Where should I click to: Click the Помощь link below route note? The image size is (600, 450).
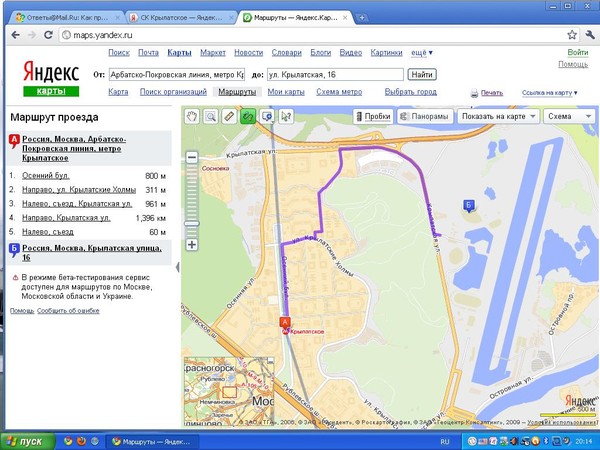point(22,311)
